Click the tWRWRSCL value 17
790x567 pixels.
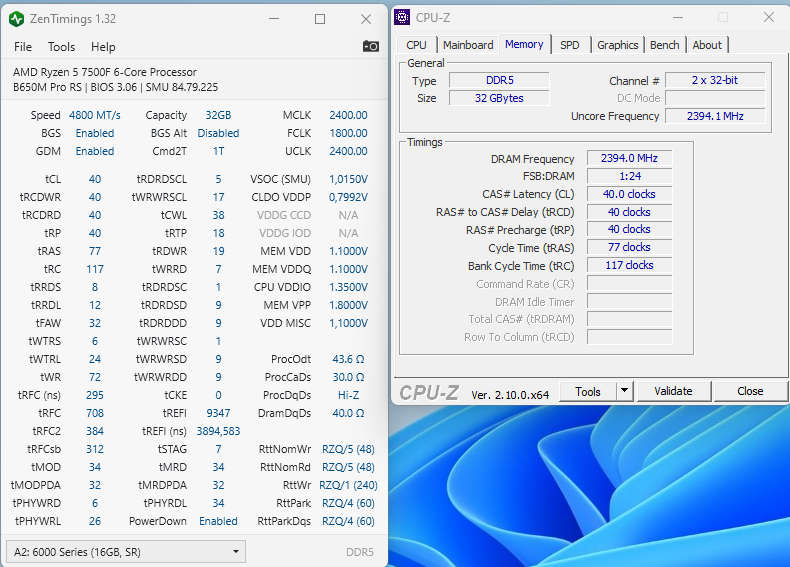[x=218, y=198]
